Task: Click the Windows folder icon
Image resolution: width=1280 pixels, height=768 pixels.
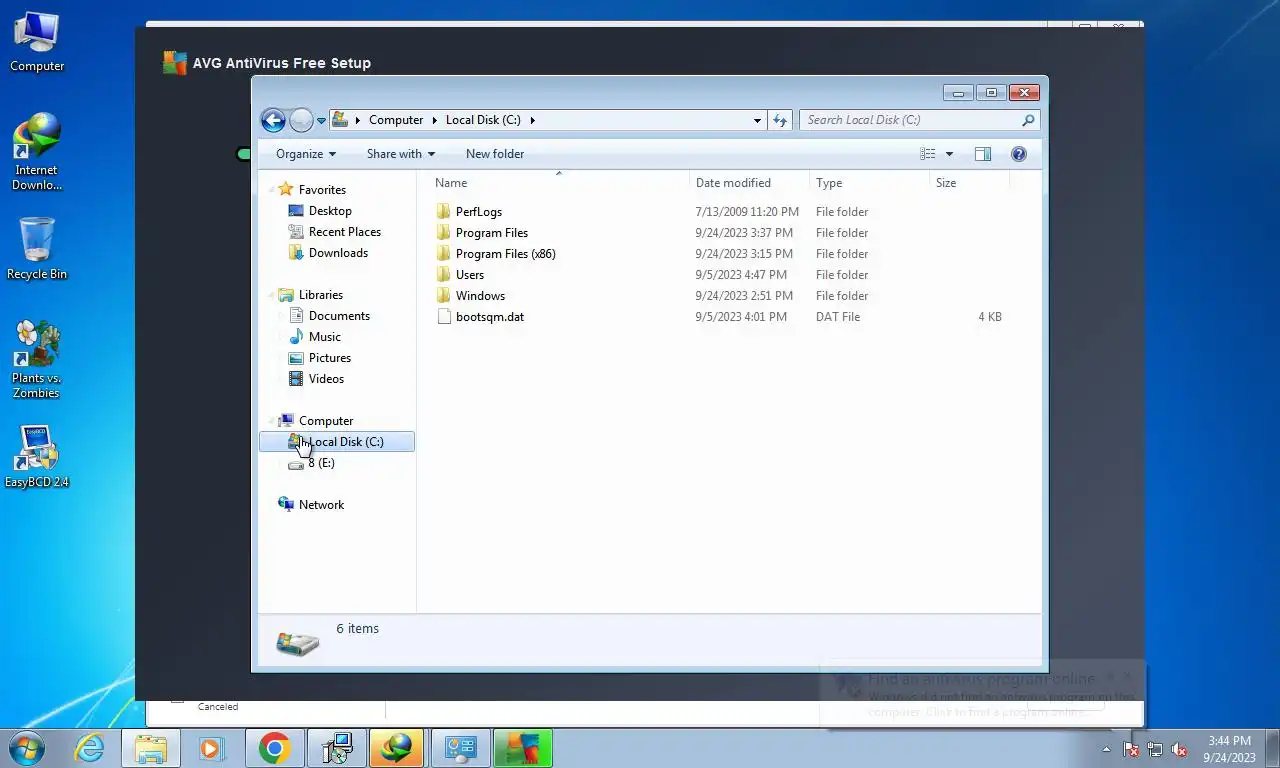Action: coord(444,296)
